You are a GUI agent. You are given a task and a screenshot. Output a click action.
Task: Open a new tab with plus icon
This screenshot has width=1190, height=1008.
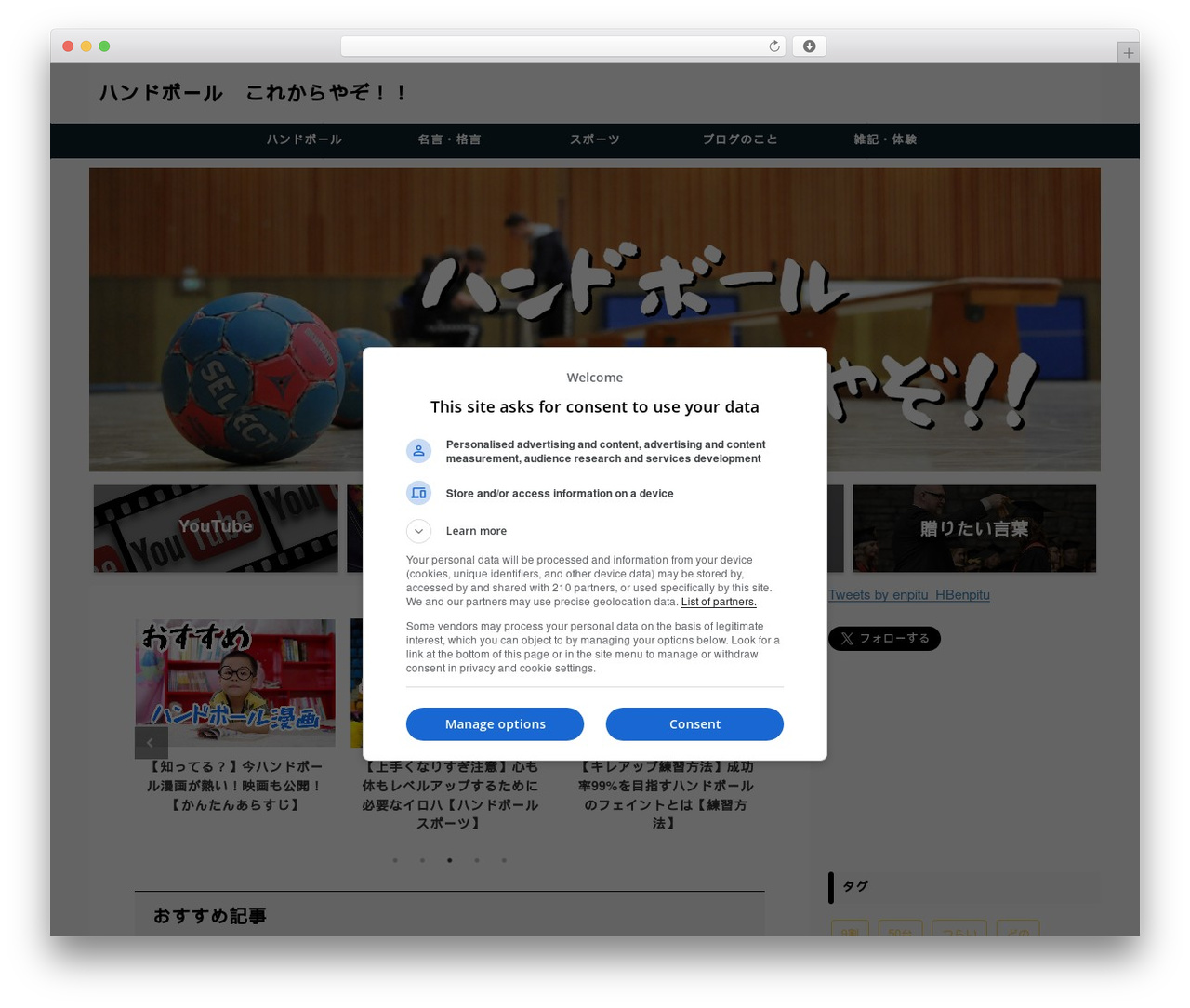point(1128,53)
